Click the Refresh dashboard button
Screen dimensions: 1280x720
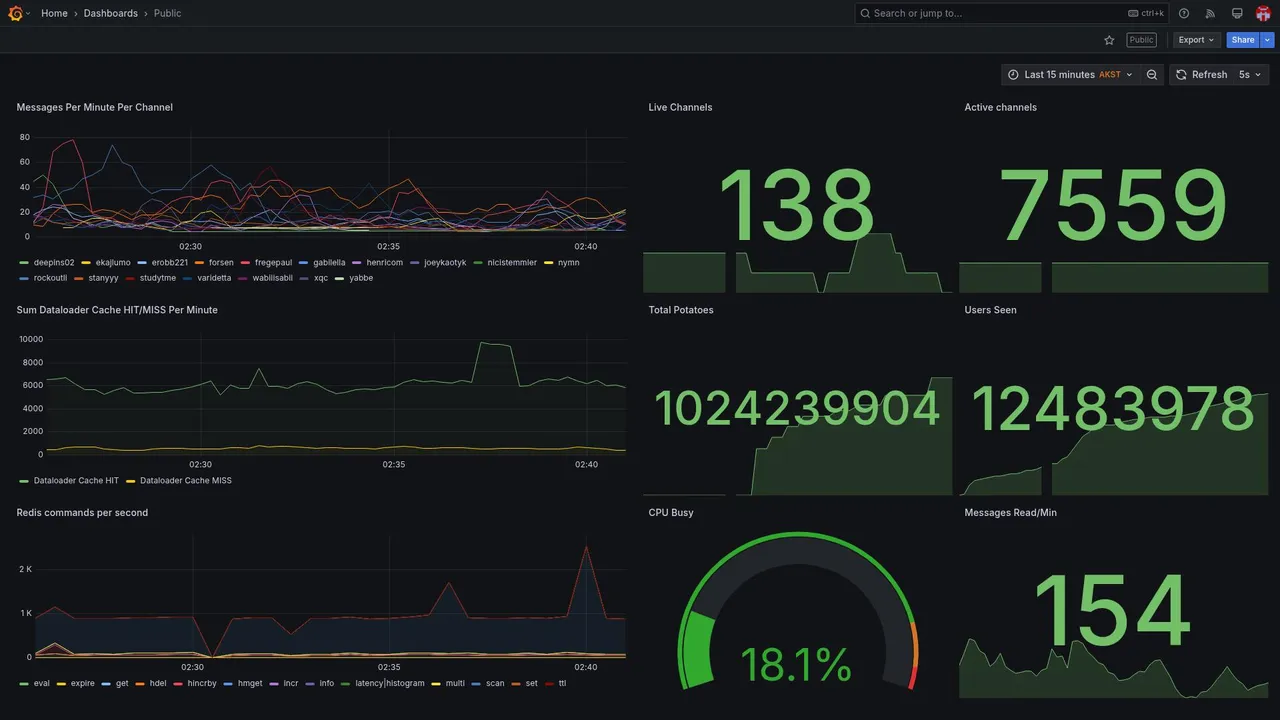(x=1200, y=75)
